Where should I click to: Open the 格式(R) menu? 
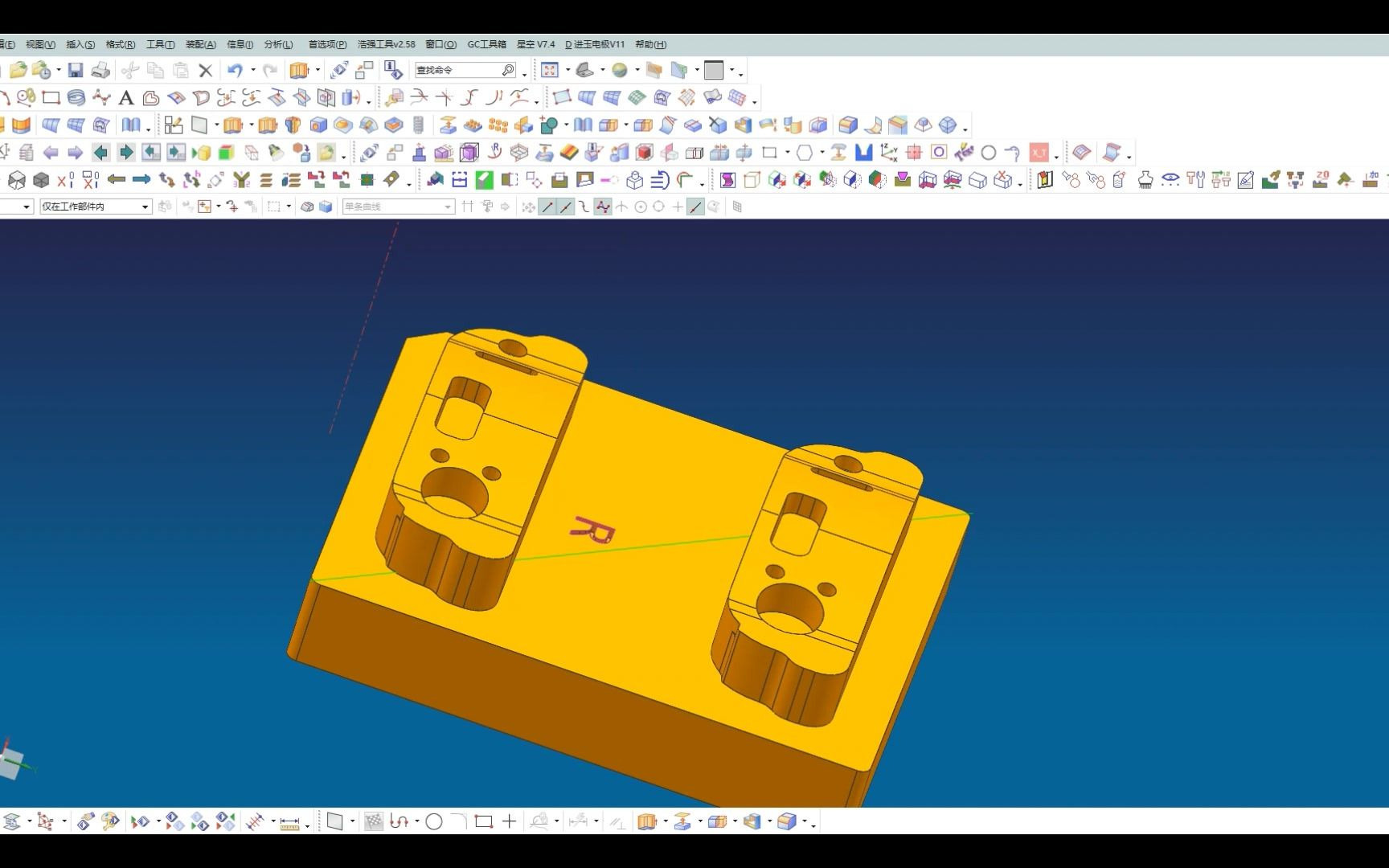121,44
